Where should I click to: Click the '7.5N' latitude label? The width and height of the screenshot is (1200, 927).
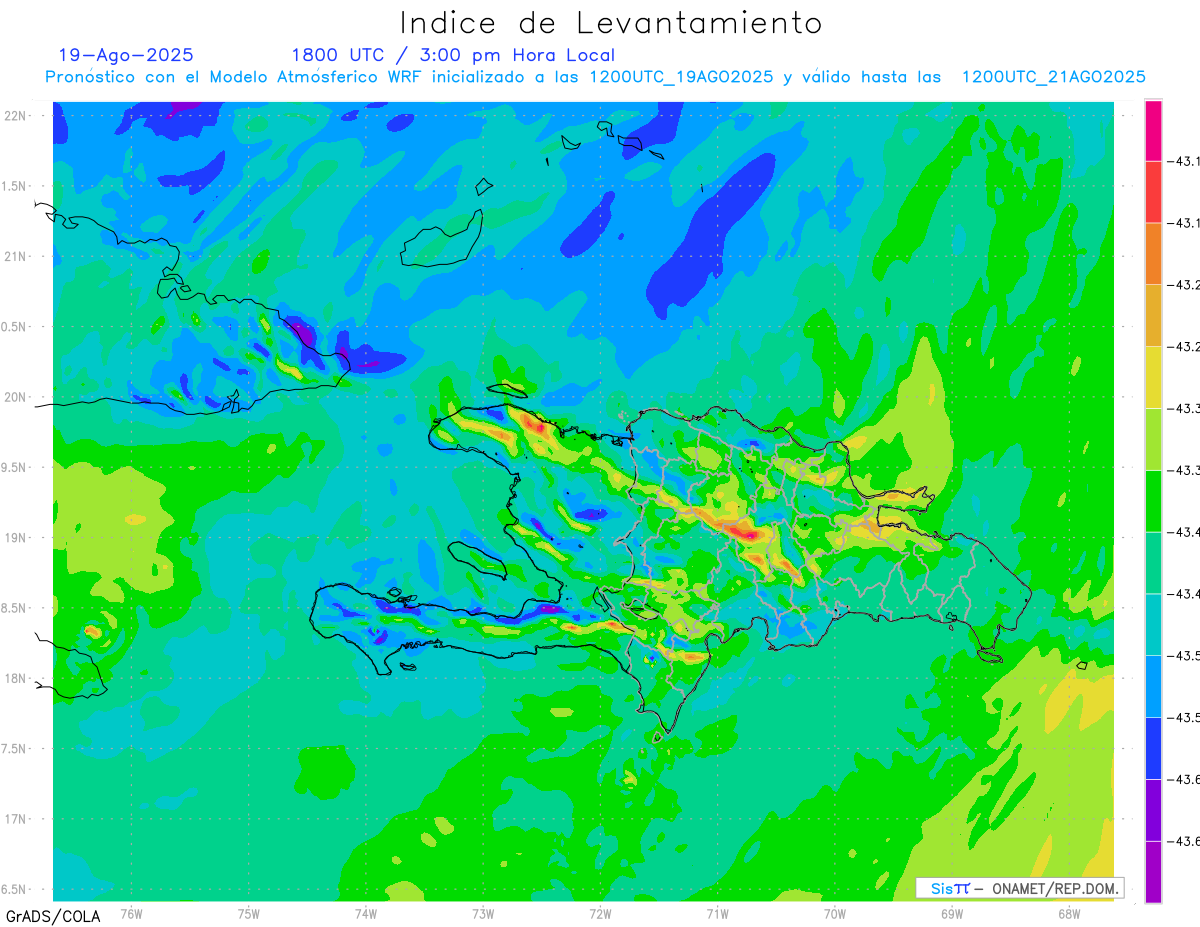coord(14,748)
